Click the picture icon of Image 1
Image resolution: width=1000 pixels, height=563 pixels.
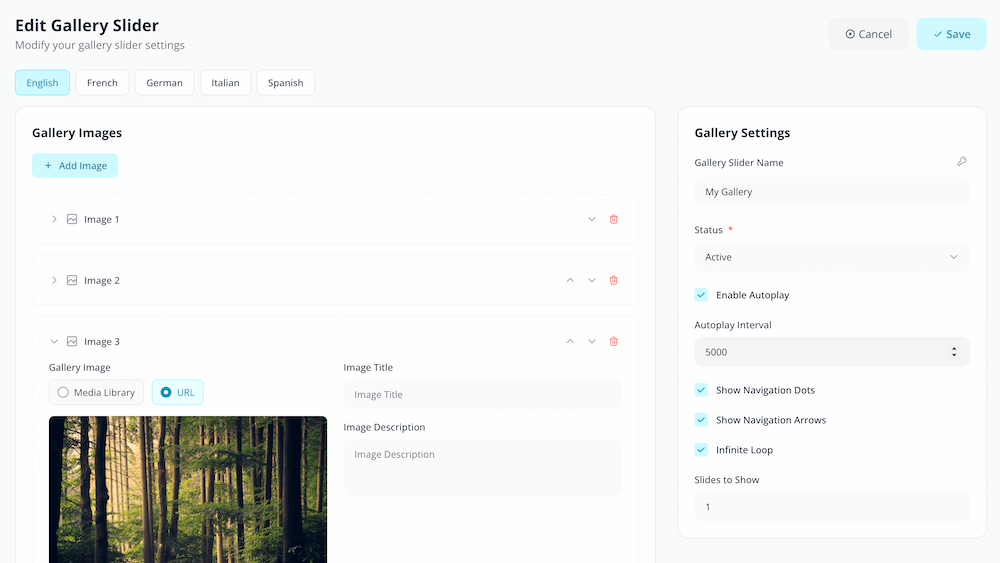72,219
